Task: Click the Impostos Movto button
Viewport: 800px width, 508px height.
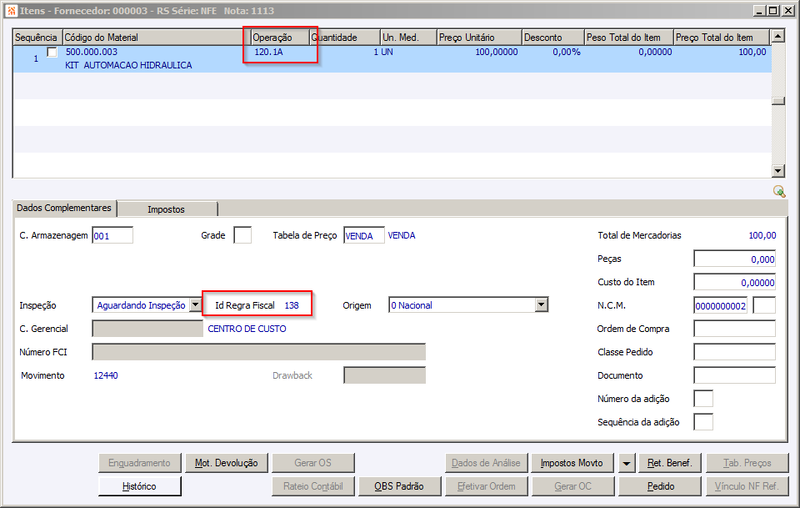Action: click(x=572, y=463)
